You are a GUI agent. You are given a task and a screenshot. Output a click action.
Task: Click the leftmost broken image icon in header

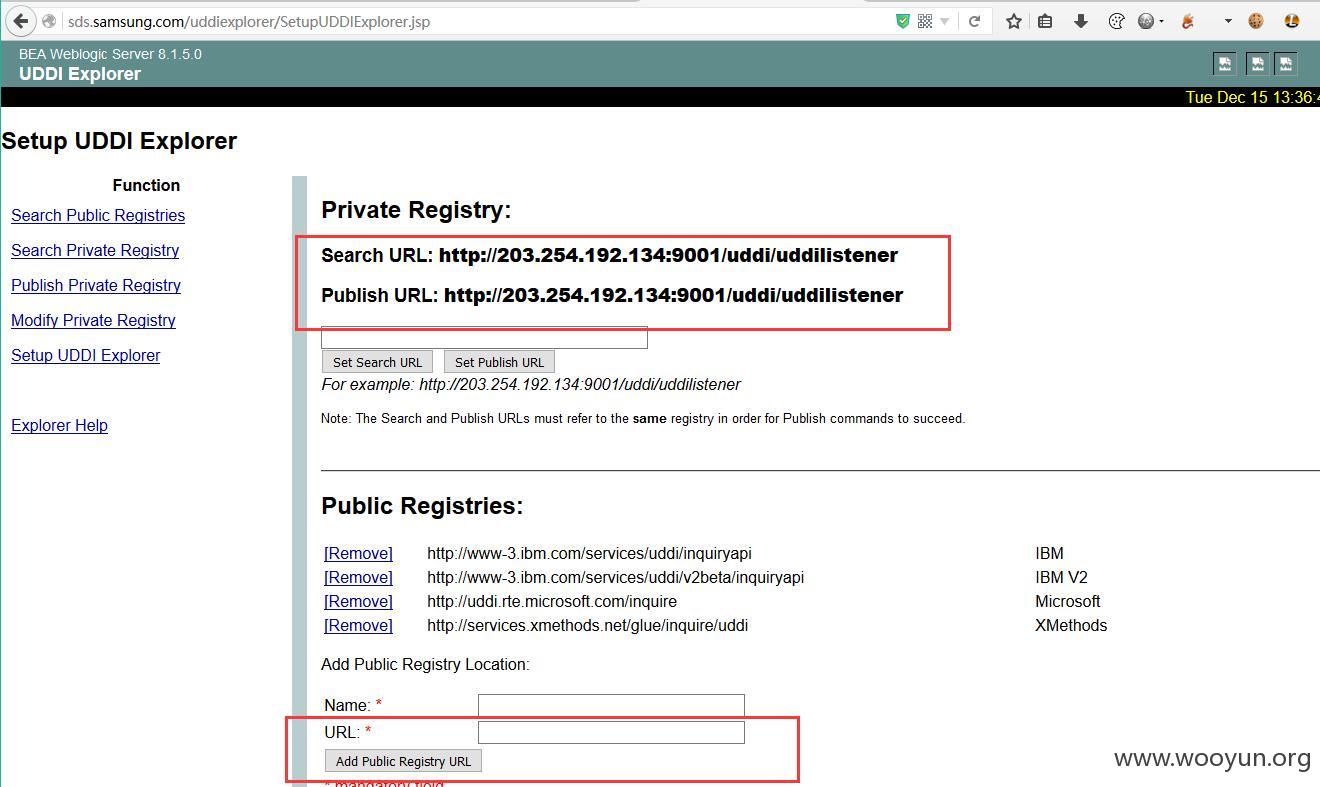click(x=1224, y=64)
